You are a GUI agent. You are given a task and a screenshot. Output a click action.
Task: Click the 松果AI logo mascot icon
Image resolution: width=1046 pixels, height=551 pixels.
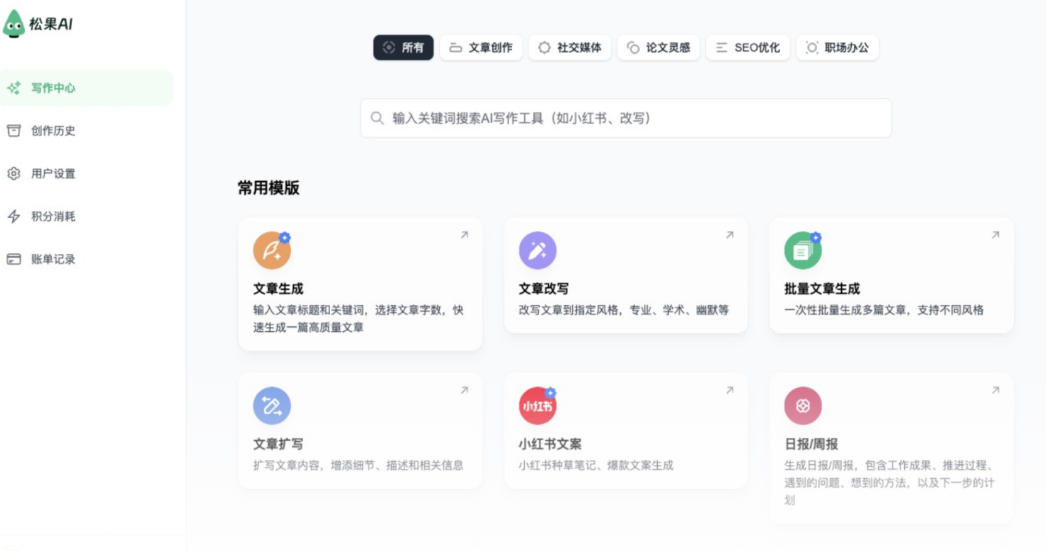[13, 24]
